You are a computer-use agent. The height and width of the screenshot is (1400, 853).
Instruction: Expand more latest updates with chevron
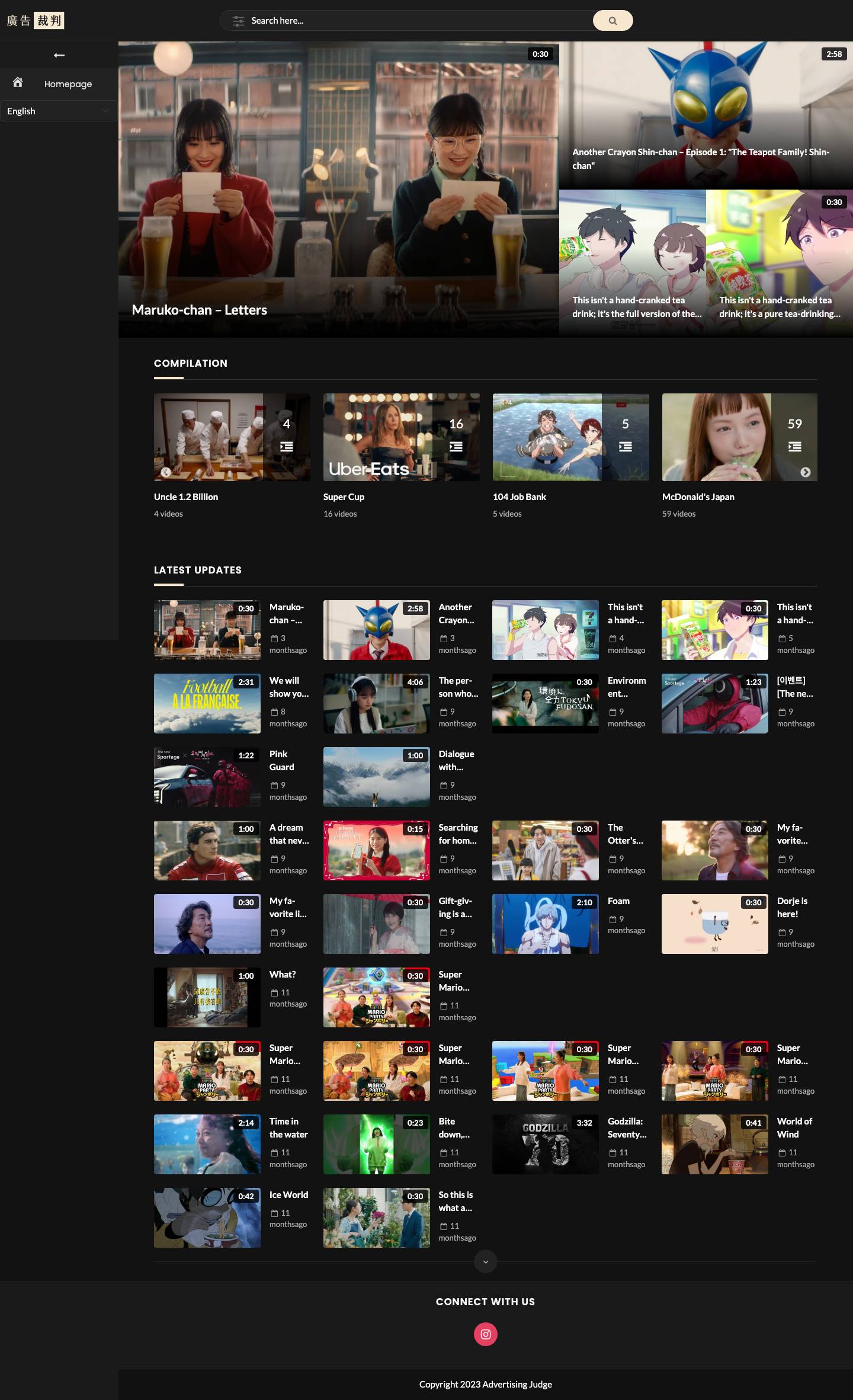click(x=486, y=1261)
